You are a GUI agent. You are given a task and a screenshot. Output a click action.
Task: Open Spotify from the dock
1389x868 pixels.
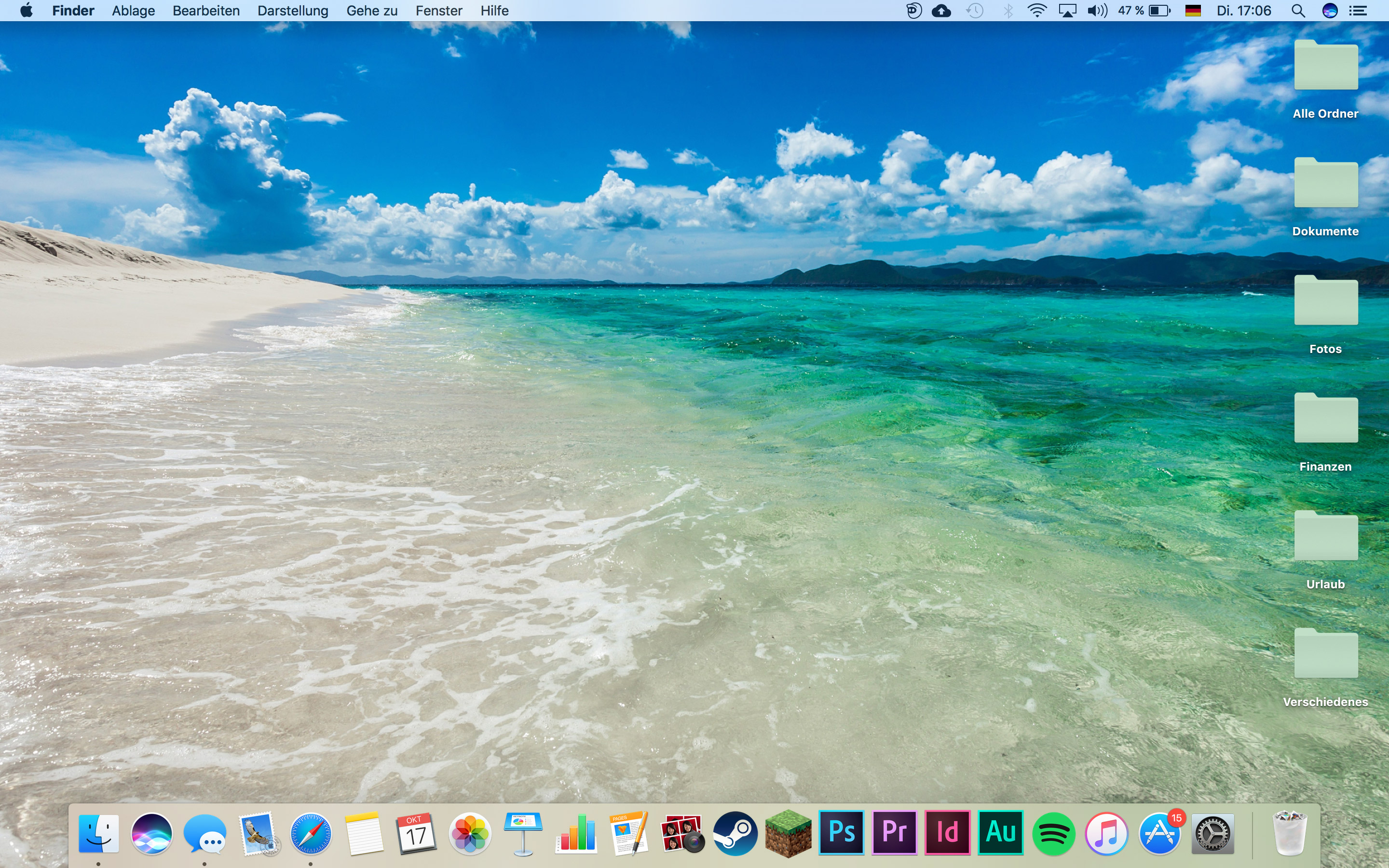(1053, 834)
